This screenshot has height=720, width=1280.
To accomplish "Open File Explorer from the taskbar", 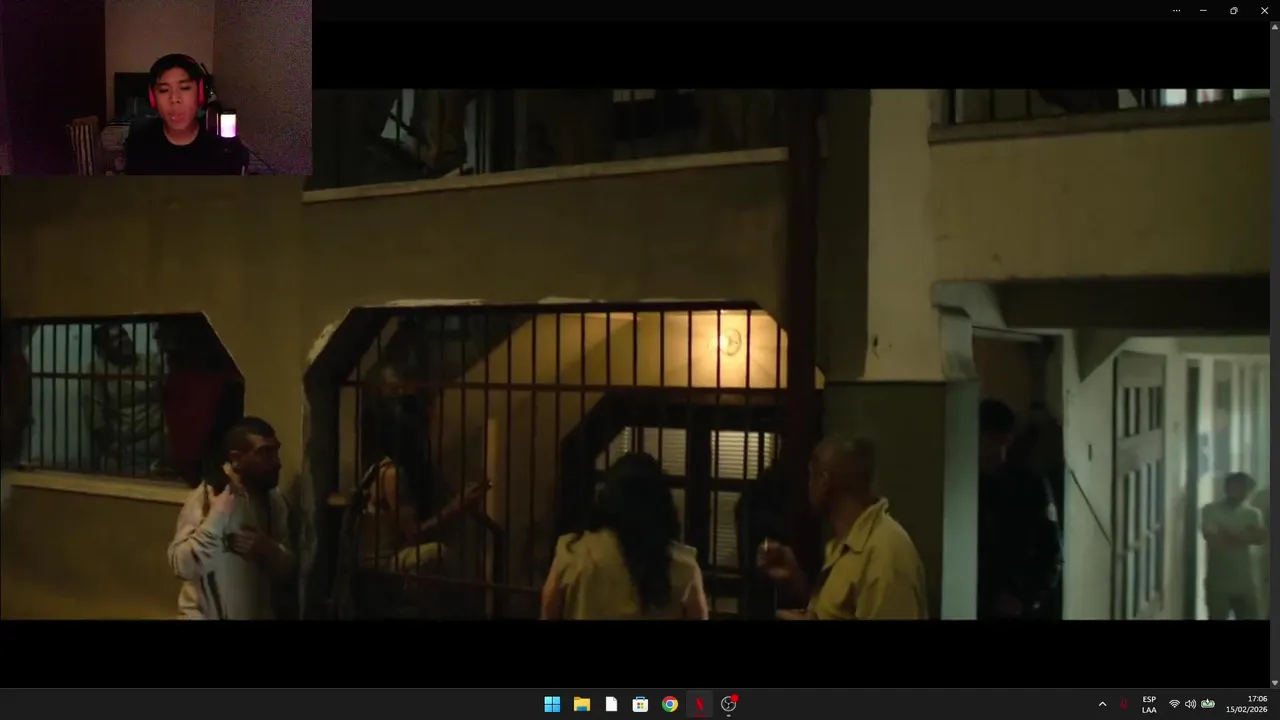I will pyautogui.click(x=581, y=704).
